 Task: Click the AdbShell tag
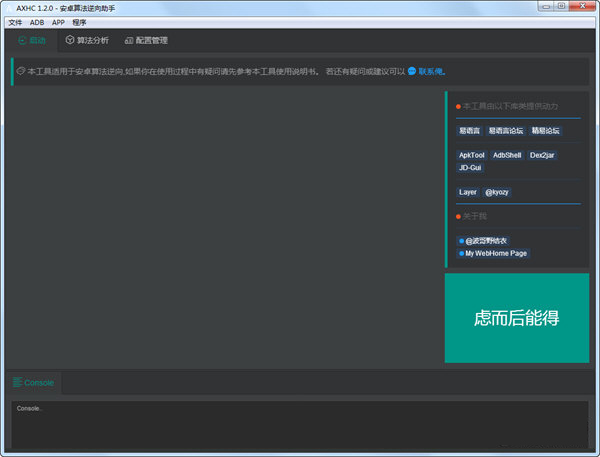(507, 155)
